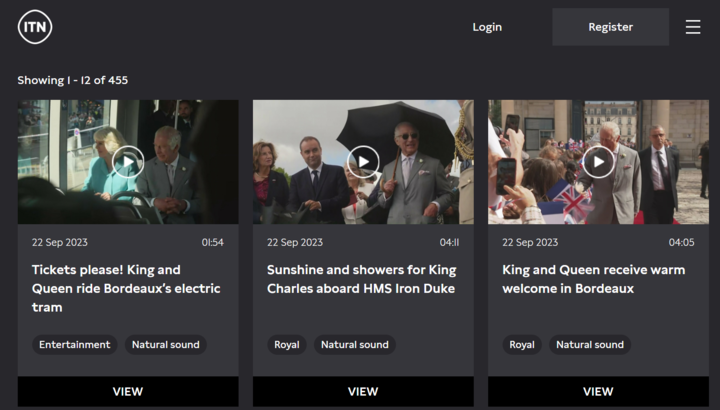Click the 22 Sep 2023 date on Iron Duke card
The image size is (720, 410).
click(295, 242)
